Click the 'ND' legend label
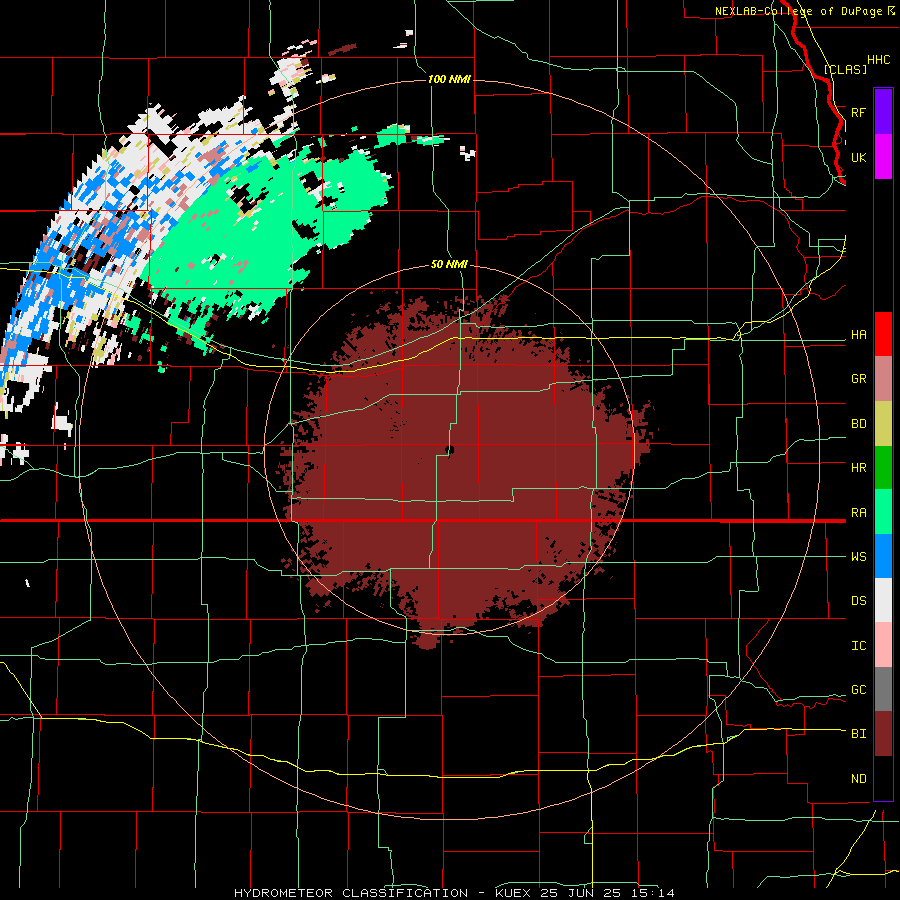The image size is (900, 900). click(x=858, y=779)
